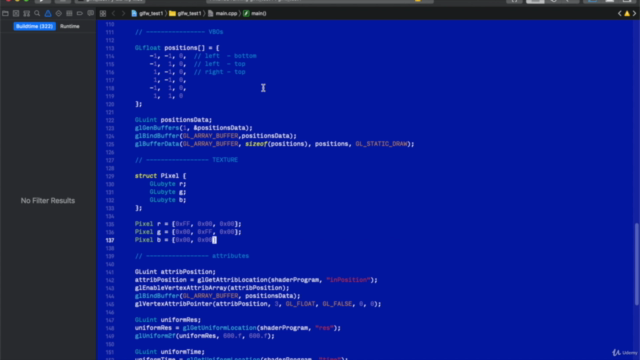The image size is (640, 360).
Task: Open the related items grid menu
Action: (x=103, y=13)
